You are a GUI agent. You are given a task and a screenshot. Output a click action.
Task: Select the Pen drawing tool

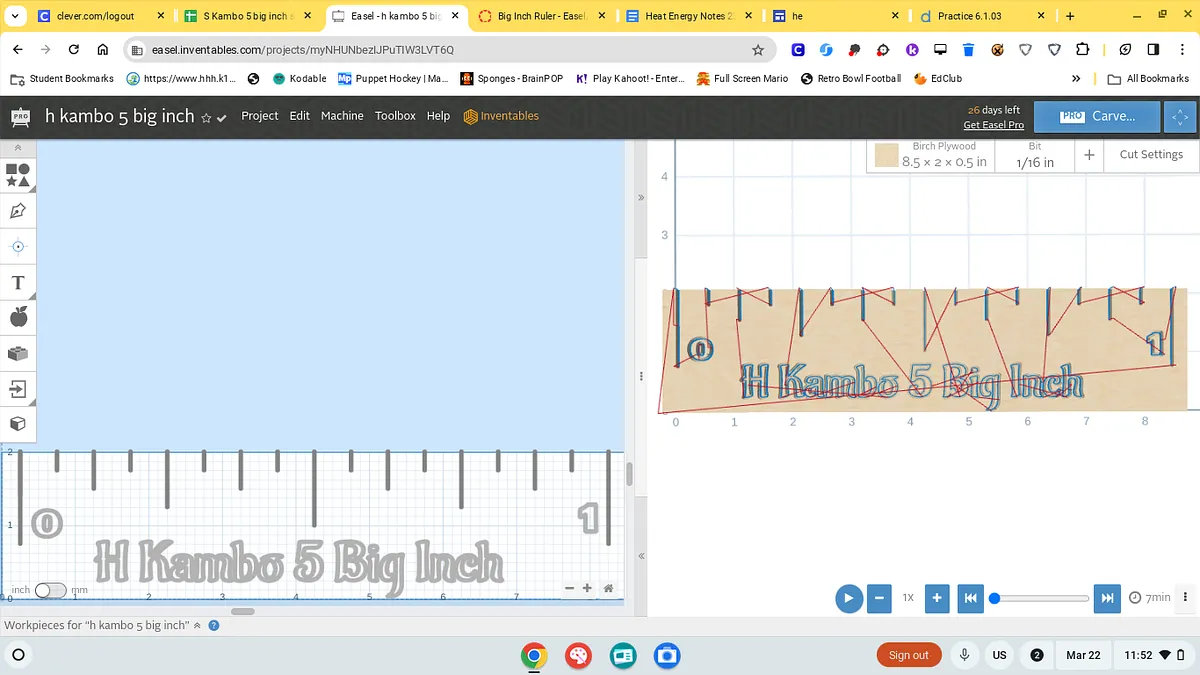coord(18,211)
